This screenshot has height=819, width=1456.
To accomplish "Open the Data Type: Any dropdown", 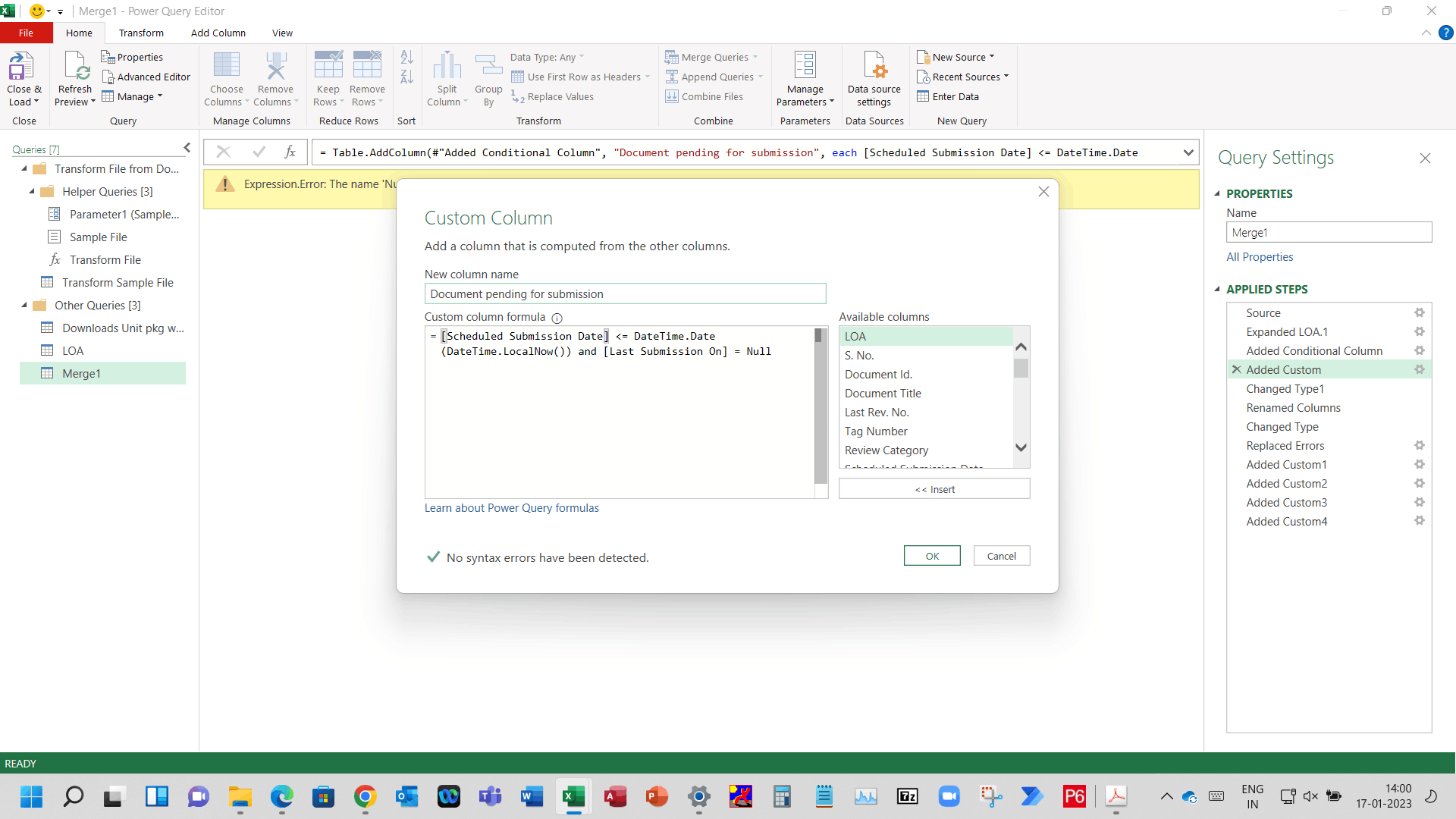I will (547, 57).
